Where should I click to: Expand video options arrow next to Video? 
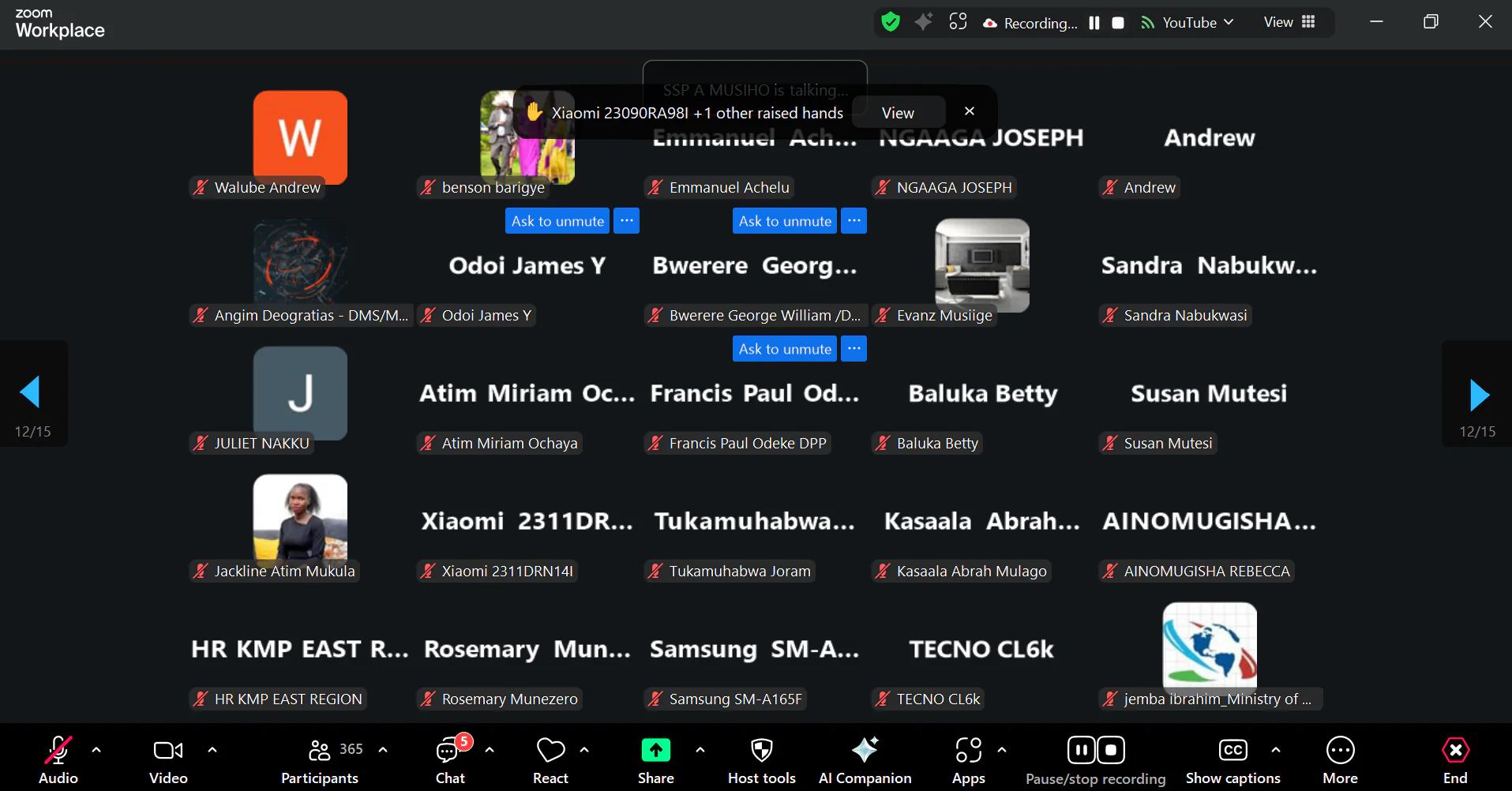[212, 750]
